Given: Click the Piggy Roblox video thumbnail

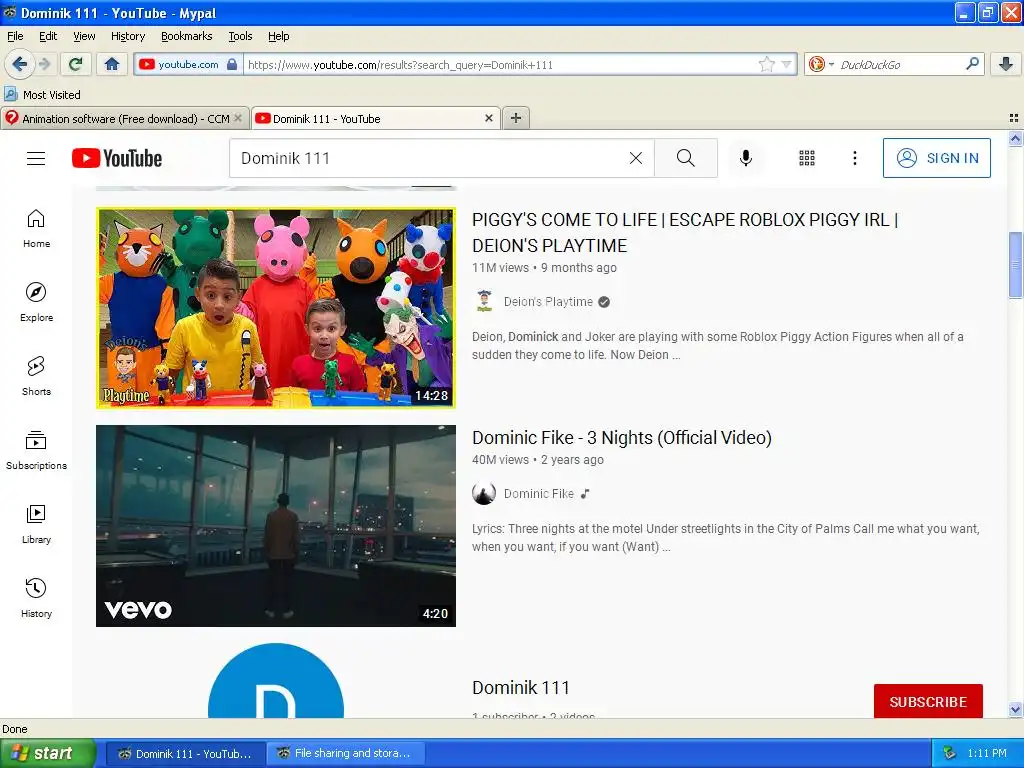Looking at the screenshot, I should coord(276,308).
